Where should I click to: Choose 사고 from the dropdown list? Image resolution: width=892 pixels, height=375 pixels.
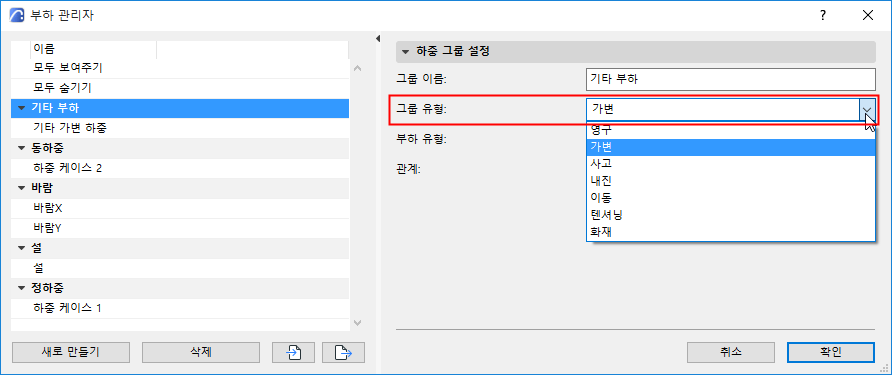[730, 164]
